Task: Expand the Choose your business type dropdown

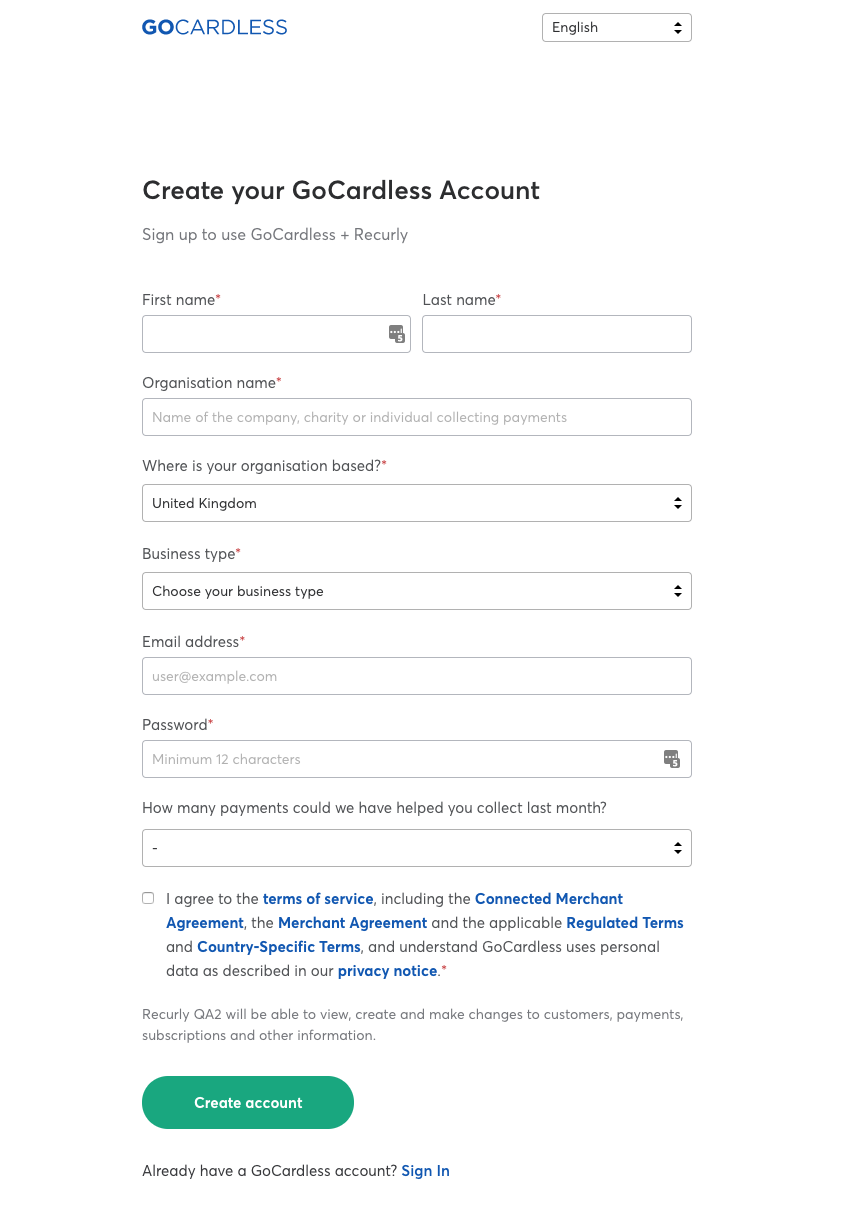Action: click(x=416, y=591)
